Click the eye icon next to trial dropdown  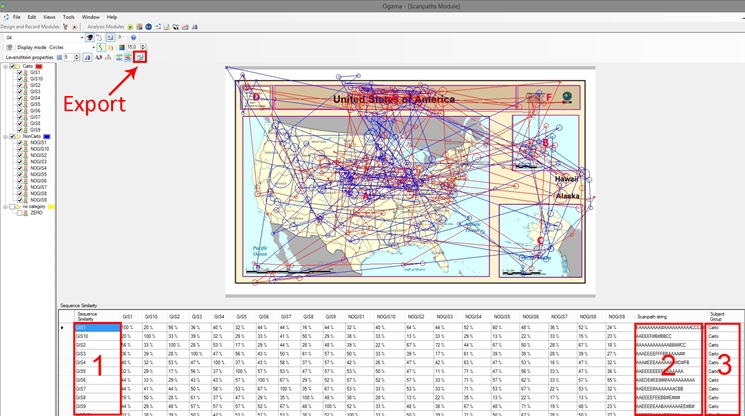click(90, 38)
